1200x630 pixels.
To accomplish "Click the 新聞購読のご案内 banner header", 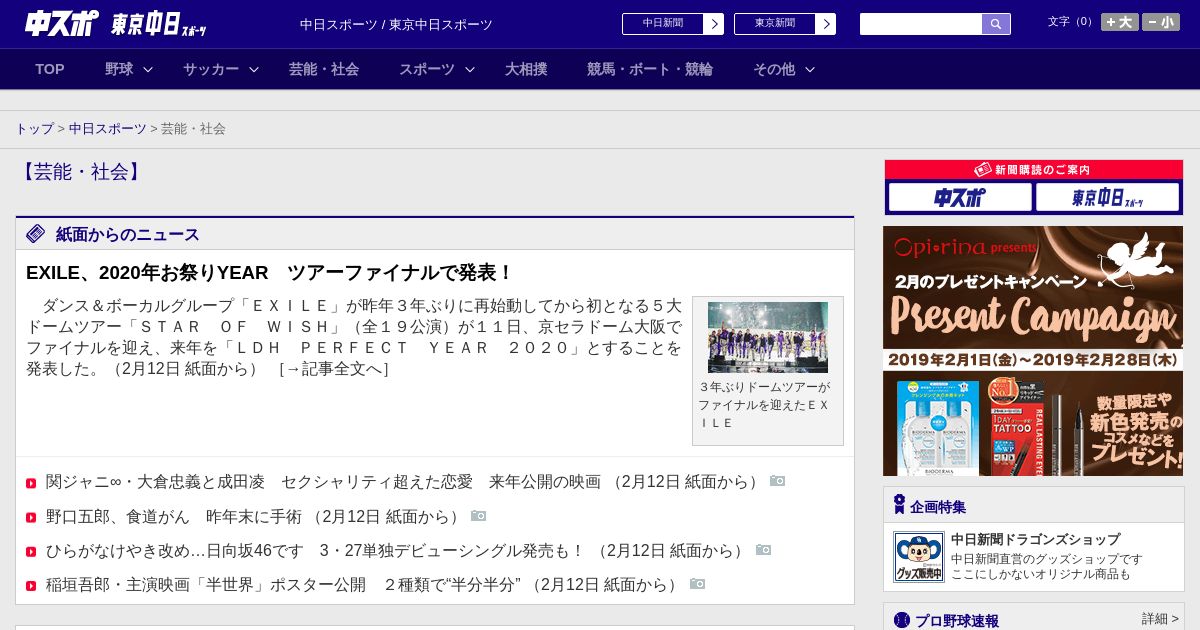I will [x=1034, y=170].
